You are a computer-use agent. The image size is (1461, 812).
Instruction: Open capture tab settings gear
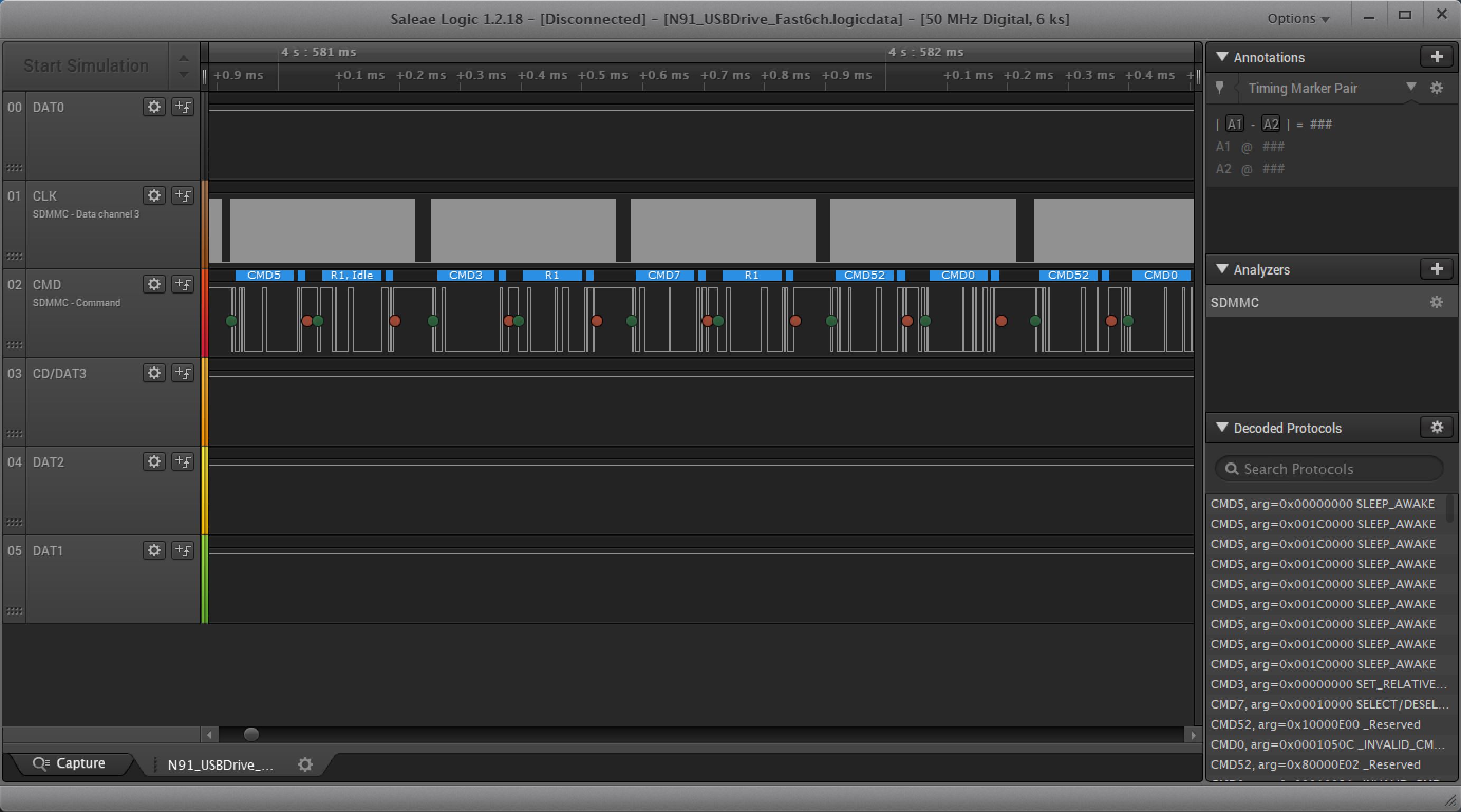tap(305, 764)
